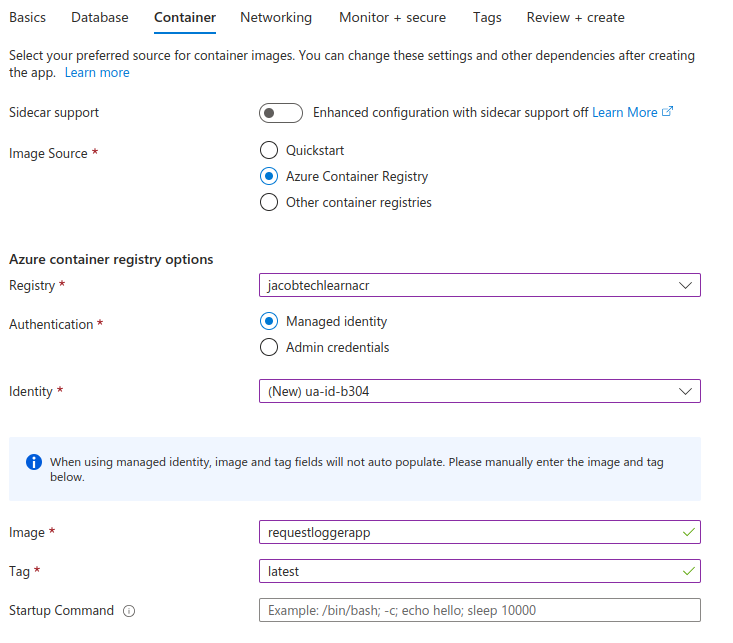Select the Quickstart image source

point(268,150)
